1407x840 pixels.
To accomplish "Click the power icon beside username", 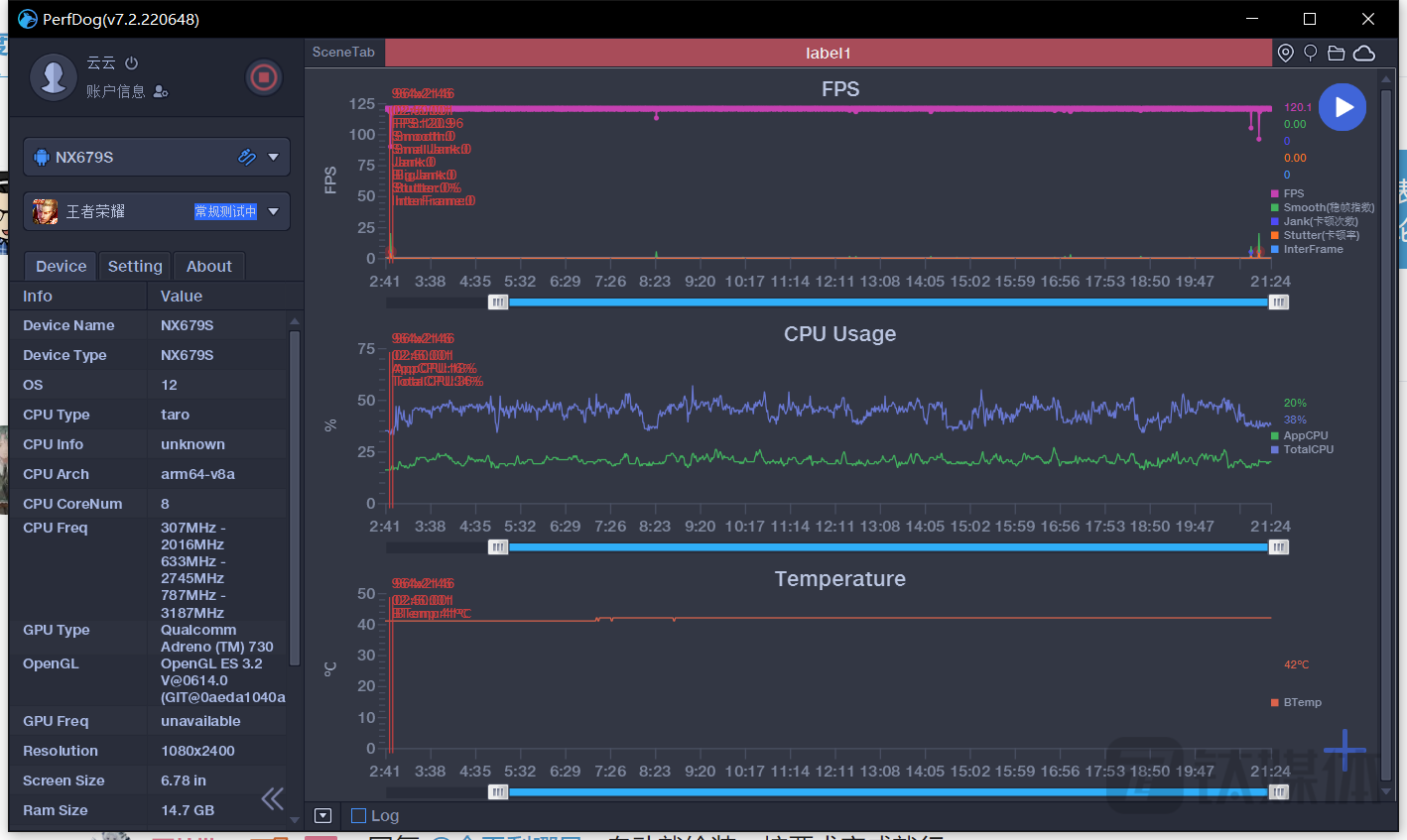I will pyautogui.click(x=132, y=63).
